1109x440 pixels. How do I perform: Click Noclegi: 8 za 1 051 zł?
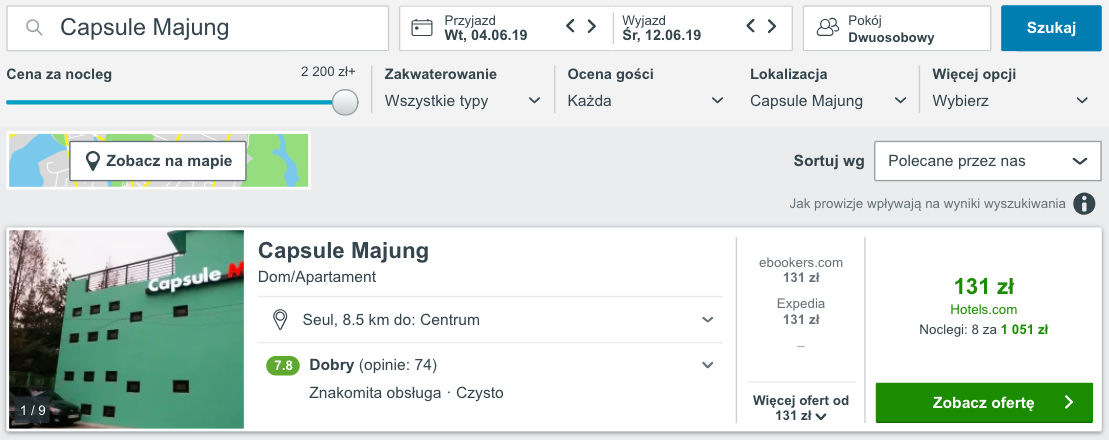(x=983, y=329)
